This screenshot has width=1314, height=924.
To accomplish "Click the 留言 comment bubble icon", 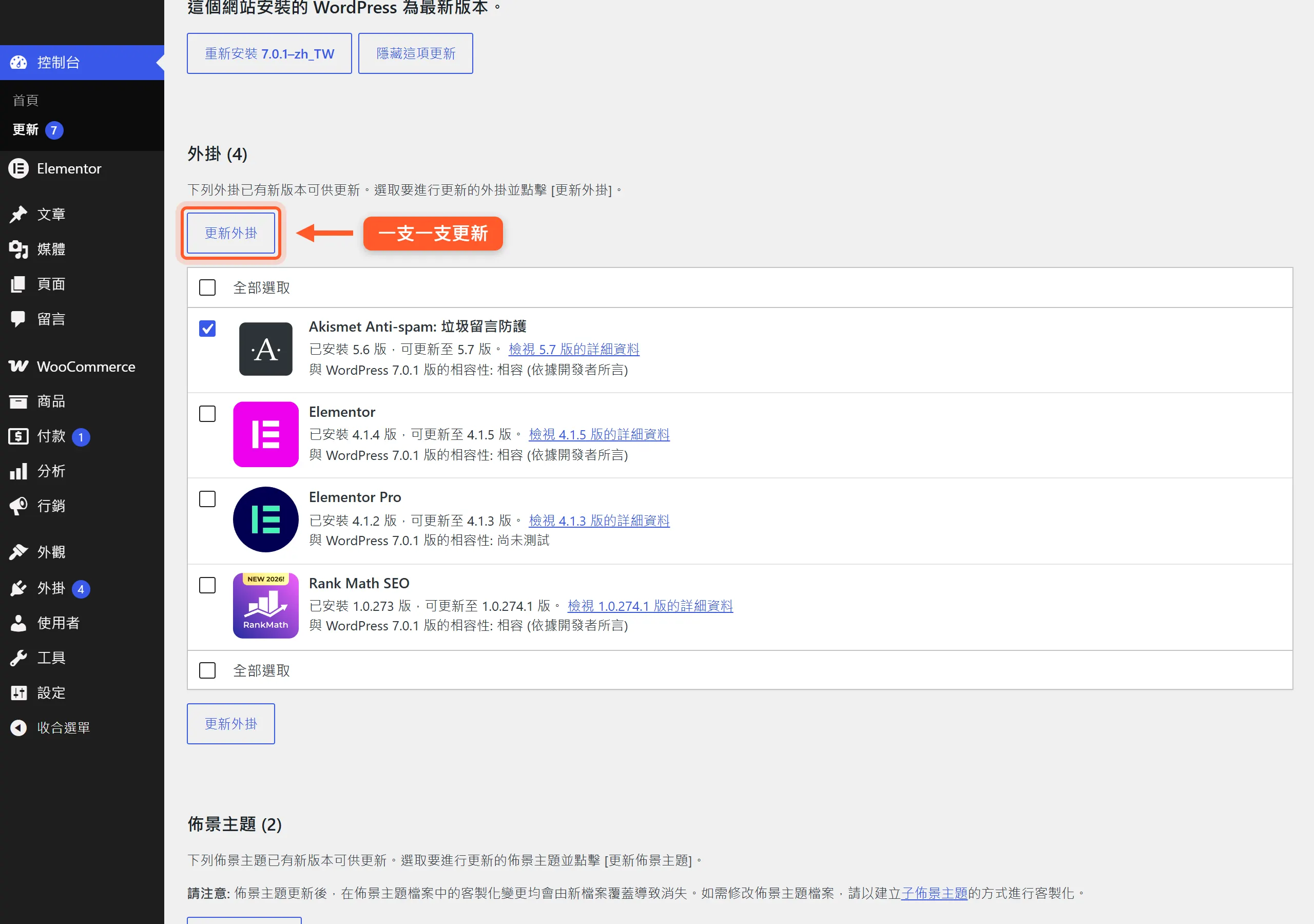I will tap(18, 319).
